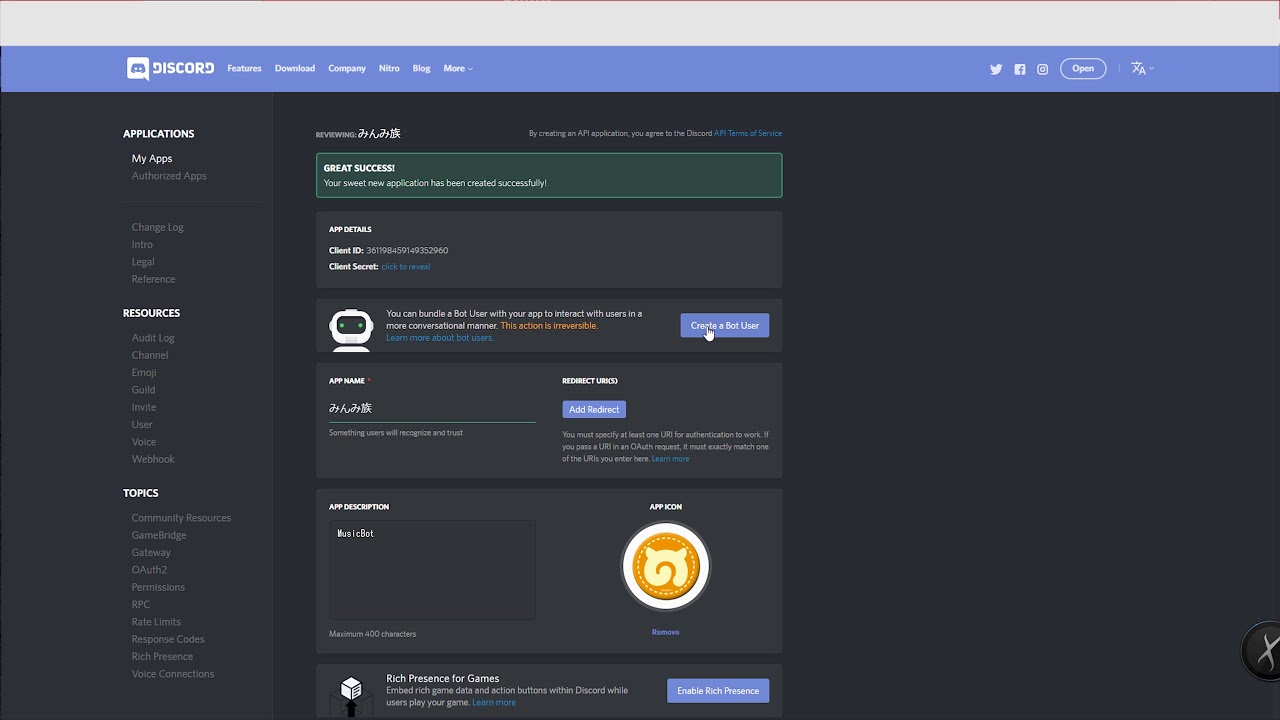Open Voice Connections topic link

(x=173, y=674)
